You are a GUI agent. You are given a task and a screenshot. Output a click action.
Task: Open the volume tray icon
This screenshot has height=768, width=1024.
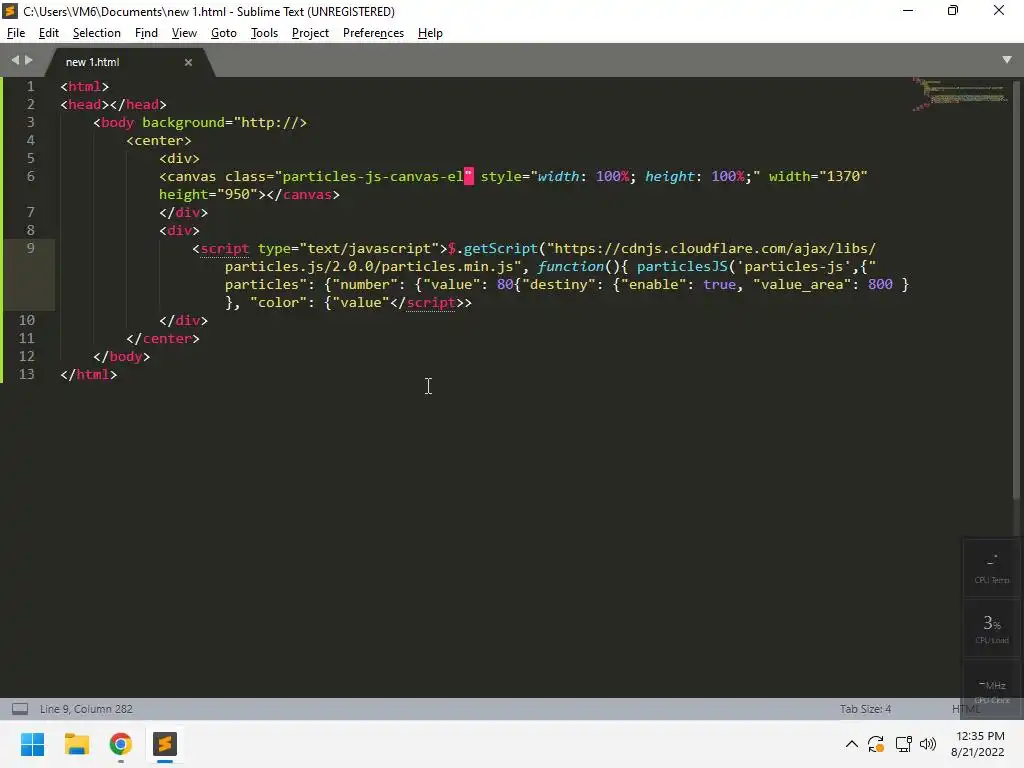(928, 744)
